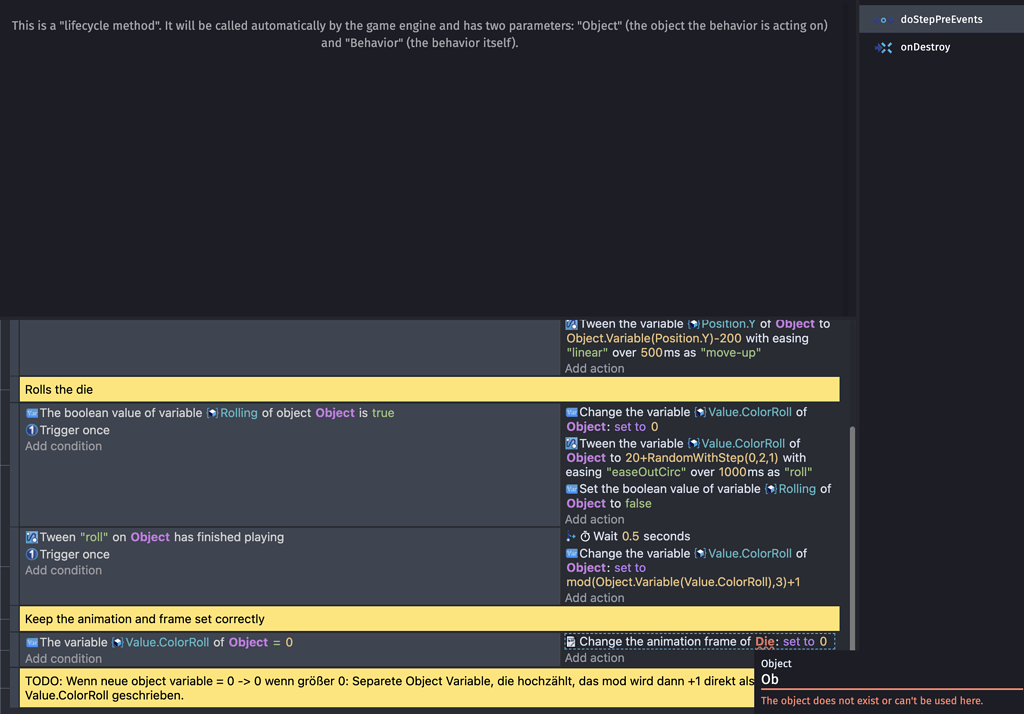1024x714 pixels.
Task: Click the tween icon on 'roll has finished playing'
Action: [x=31, y=537]
